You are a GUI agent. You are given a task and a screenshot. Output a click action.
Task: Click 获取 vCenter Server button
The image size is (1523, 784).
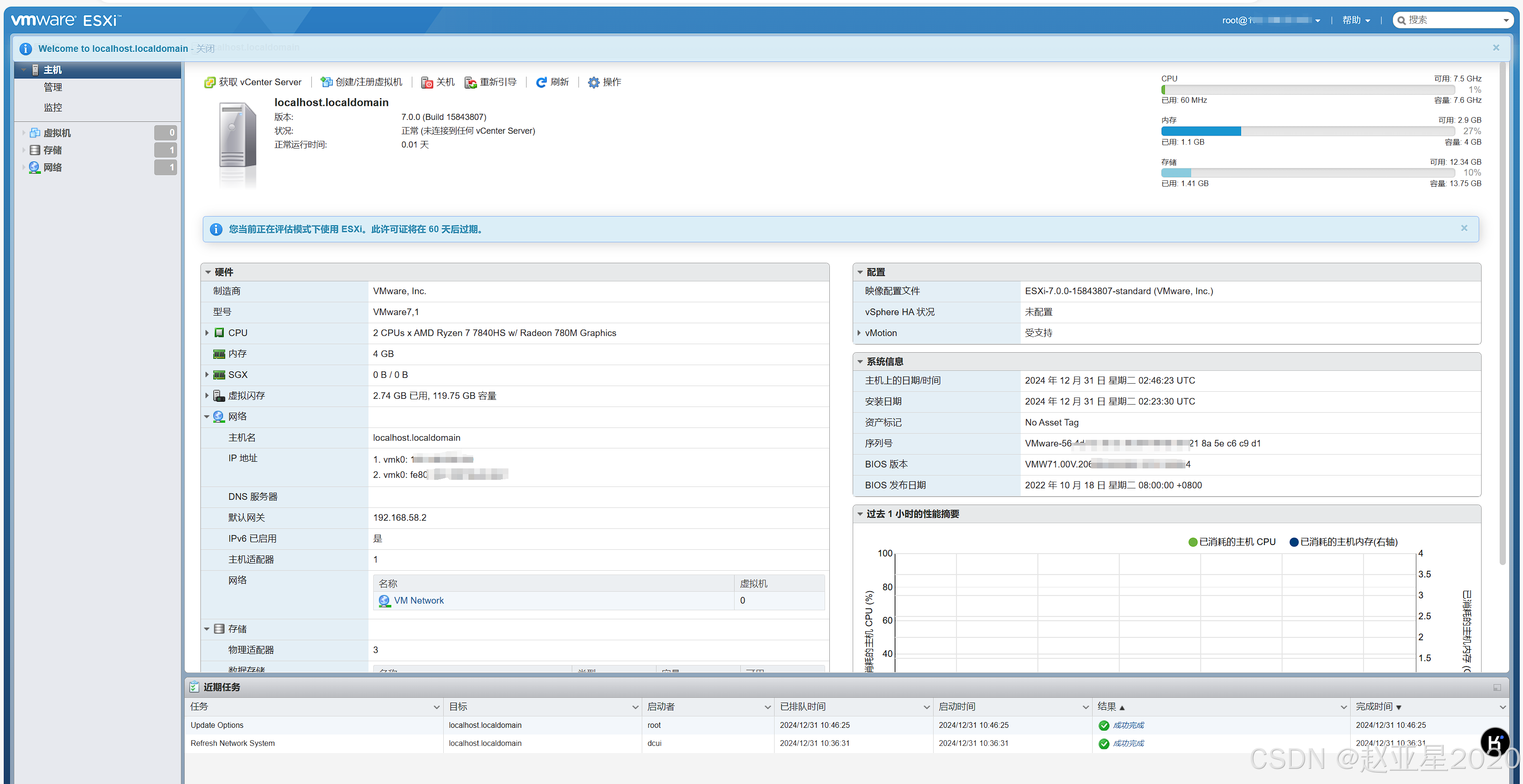(x=253, y=82)
